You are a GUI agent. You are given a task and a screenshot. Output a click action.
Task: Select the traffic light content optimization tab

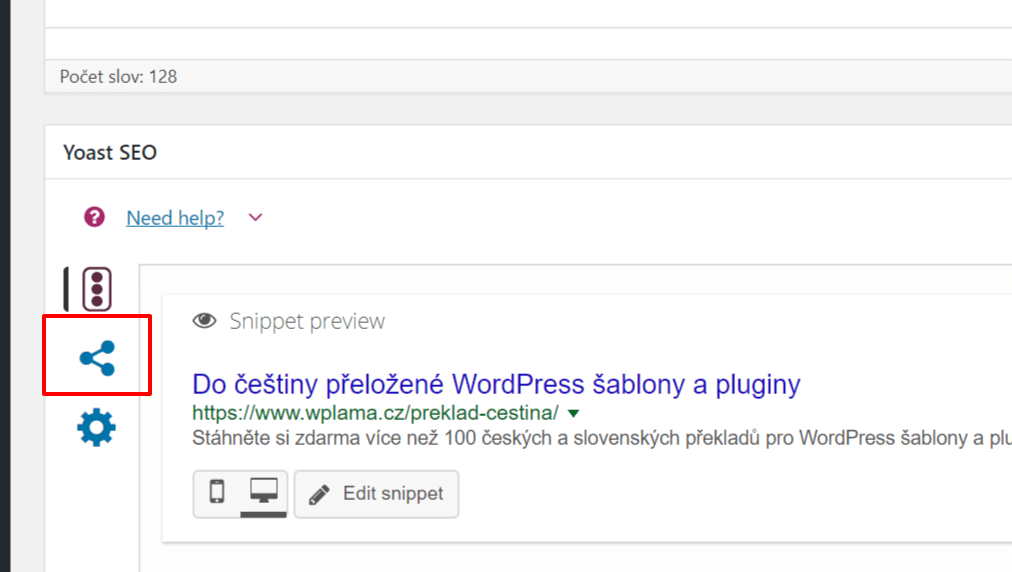(x=97, y=289)
